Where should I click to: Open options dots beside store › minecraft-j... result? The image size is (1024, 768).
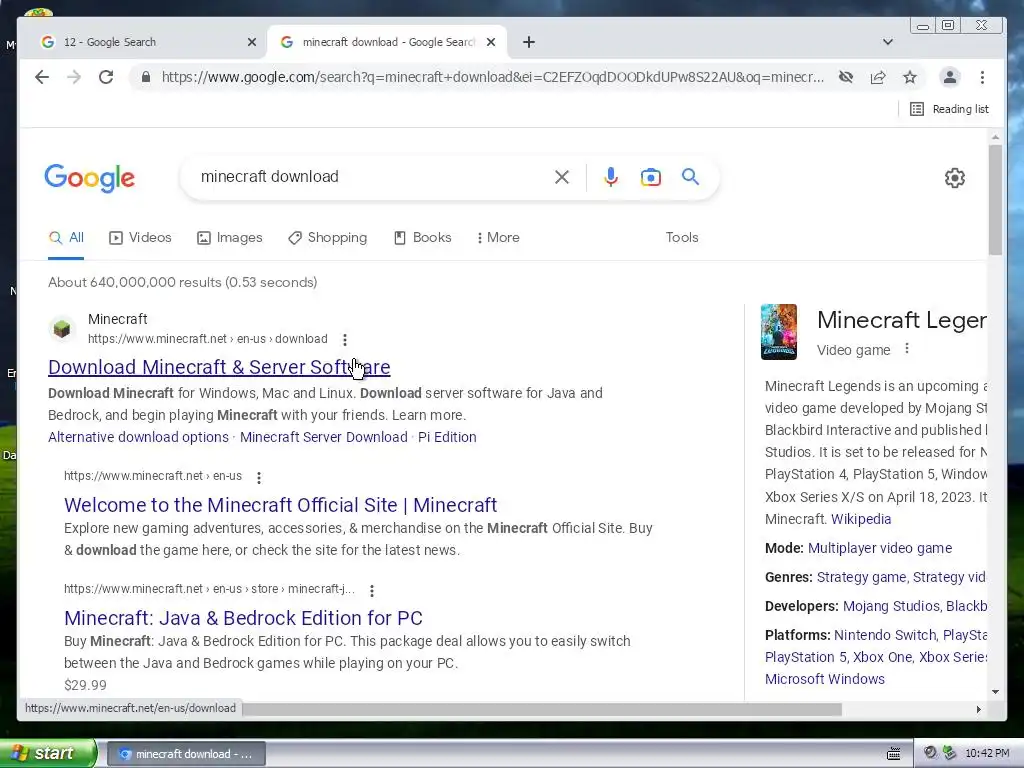(372, 590)
